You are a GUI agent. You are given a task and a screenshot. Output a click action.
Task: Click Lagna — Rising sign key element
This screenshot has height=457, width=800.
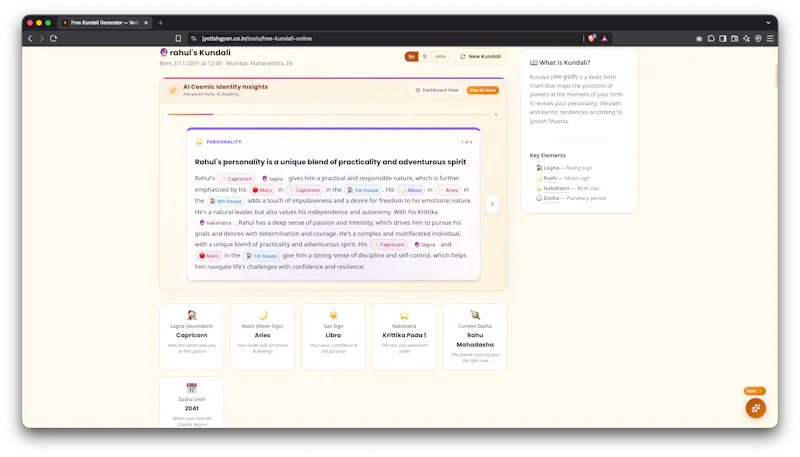564,168
